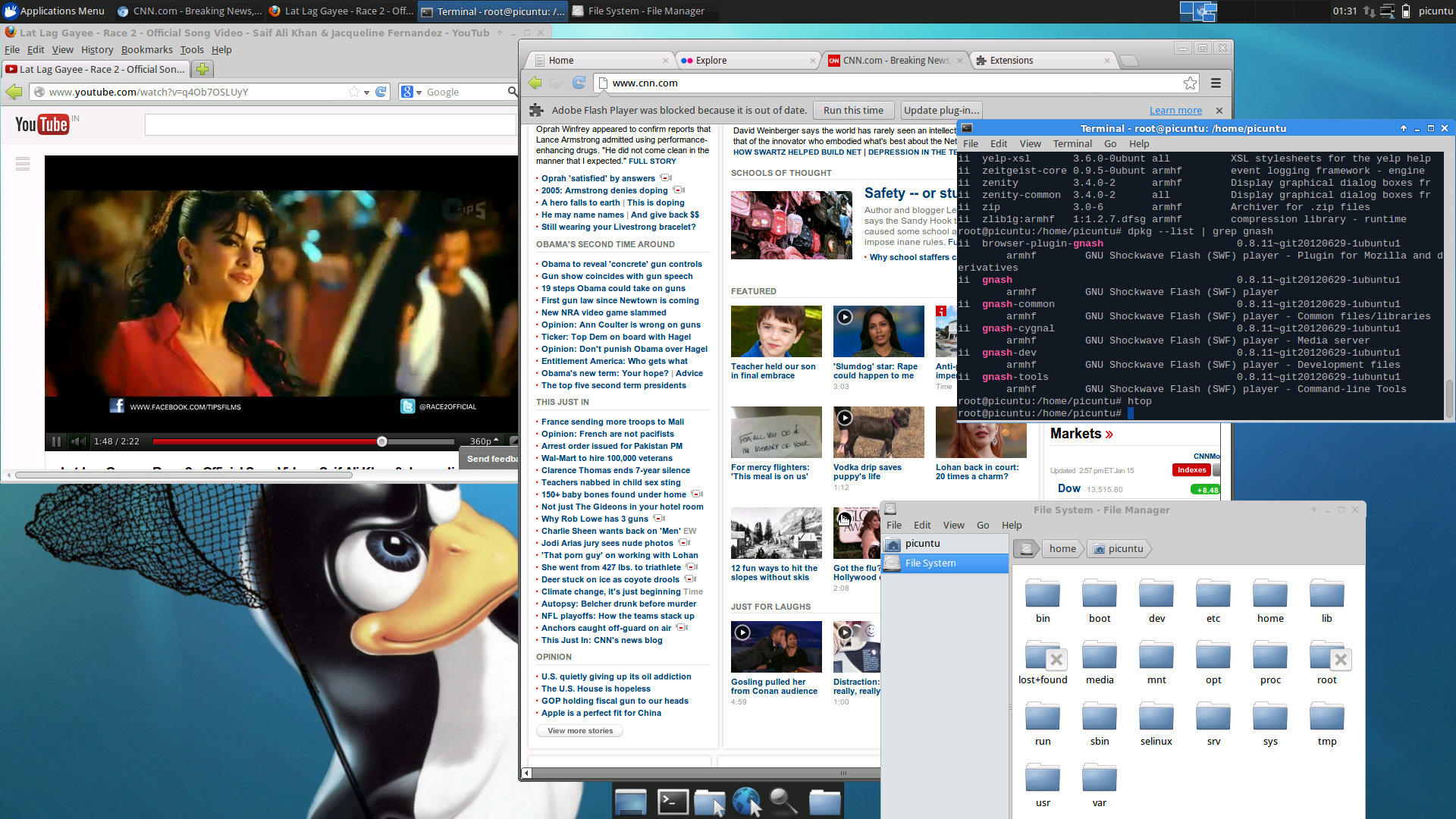1456x819 pixels.
Task: Open the magnifier search app in dock
Action: (784, 801)
